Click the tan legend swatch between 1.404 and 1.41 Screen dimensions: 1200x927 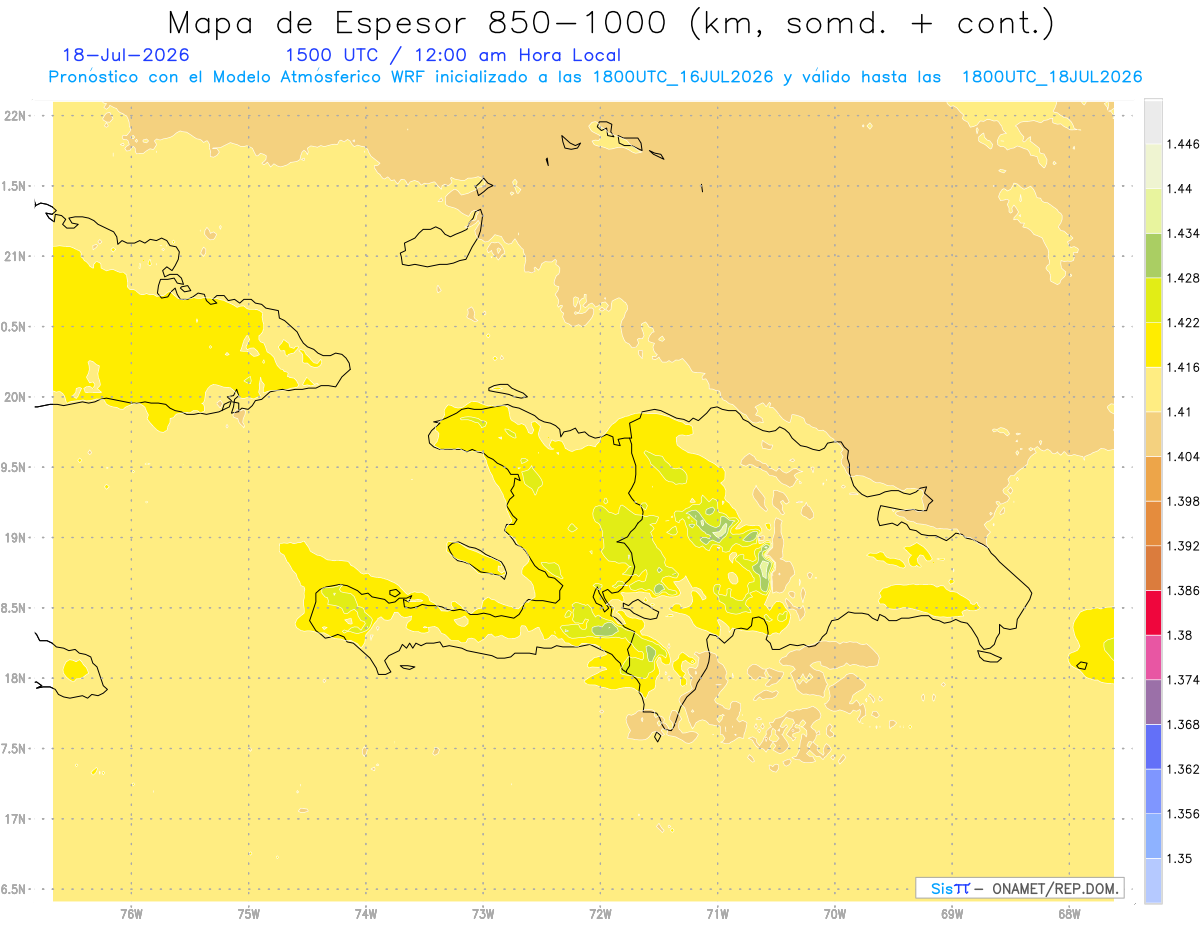click(1153, 434)
